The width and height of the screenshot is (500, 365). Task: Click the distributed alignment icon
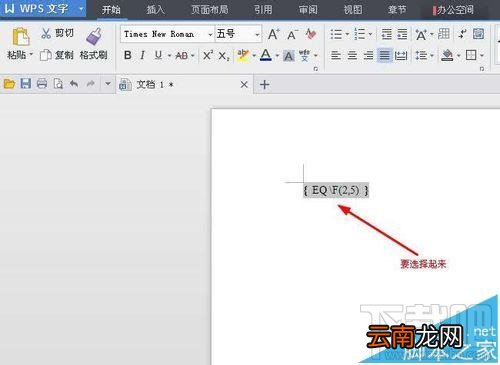tap(401, 56)
